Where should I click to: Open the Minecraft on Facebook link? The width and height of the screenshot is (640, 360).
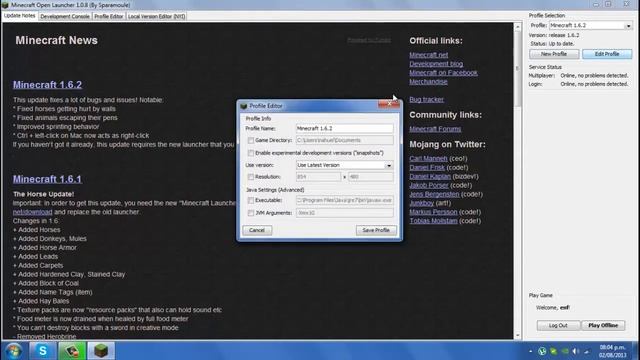(x=443, y=73)
